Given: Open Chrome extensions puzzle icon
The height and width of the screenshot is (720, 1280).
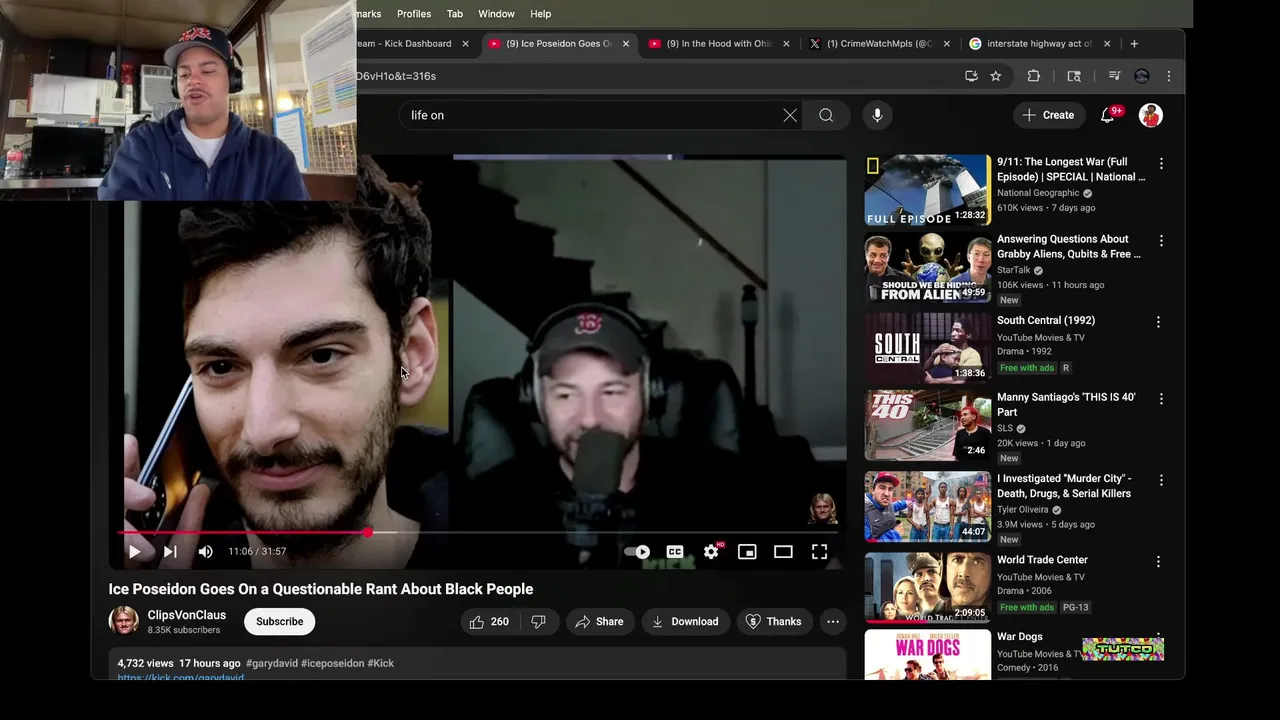Looking at the screenshot, I should coord(1034,76).
